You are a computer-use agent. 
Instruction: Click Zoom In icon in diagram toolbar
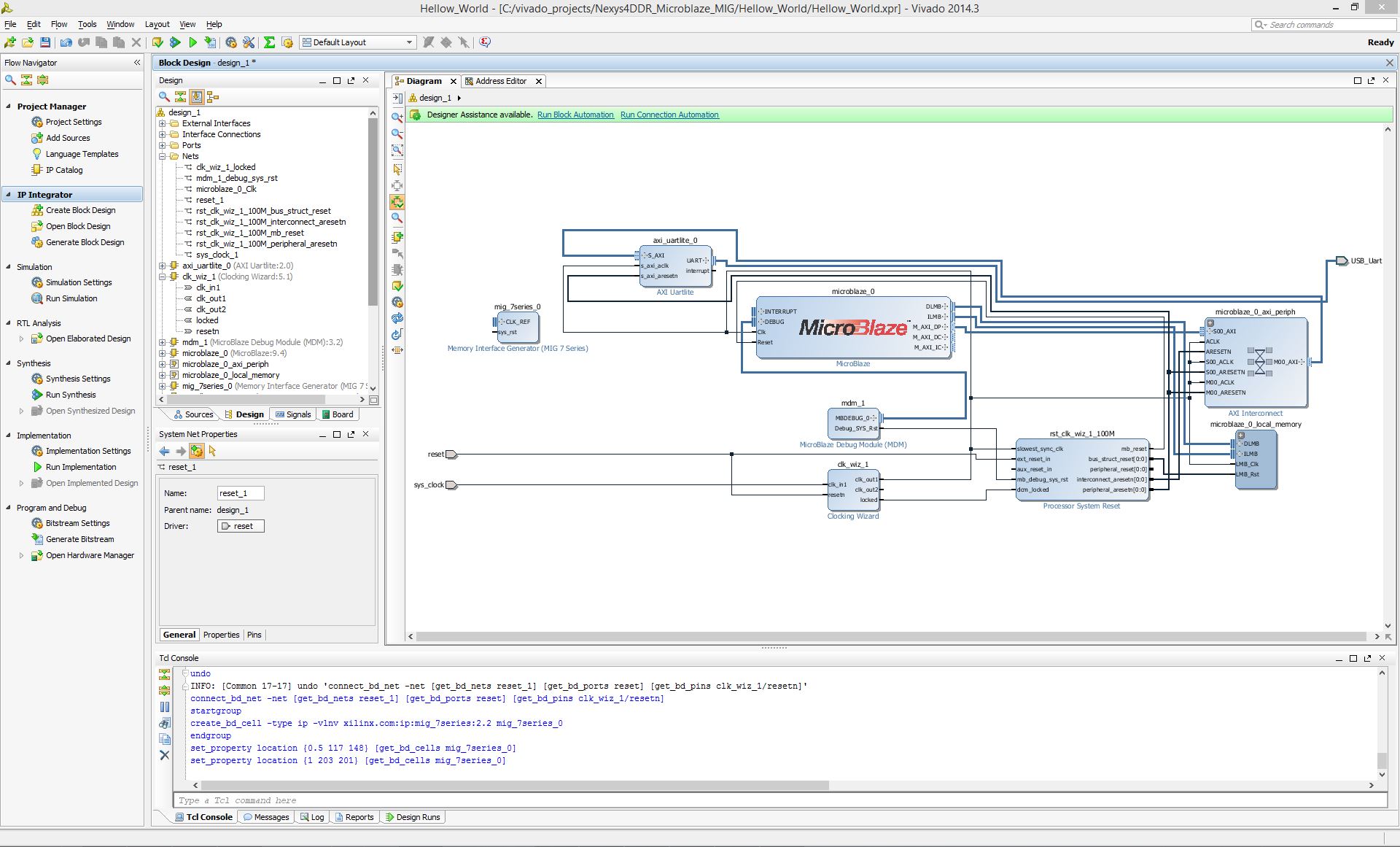point(397,117)
